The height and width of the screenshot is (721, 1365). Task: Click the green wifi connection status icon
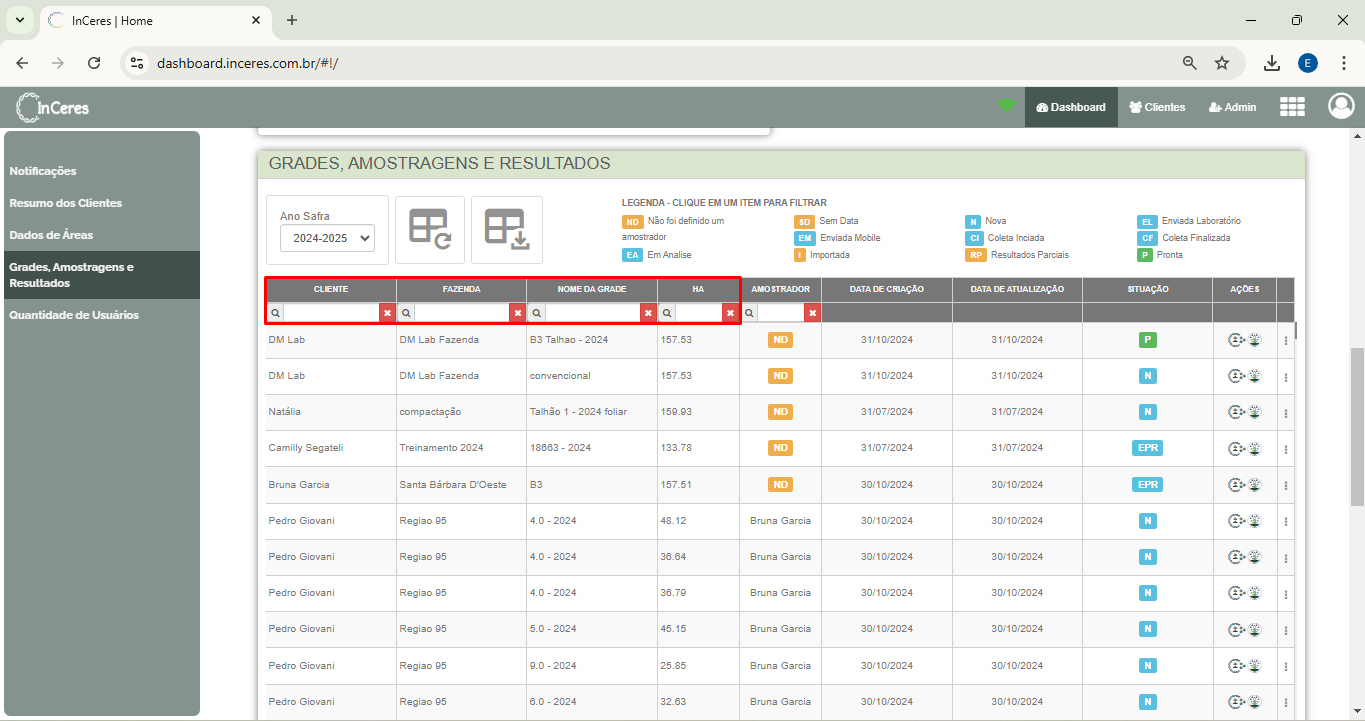[x=1005, y=106]
